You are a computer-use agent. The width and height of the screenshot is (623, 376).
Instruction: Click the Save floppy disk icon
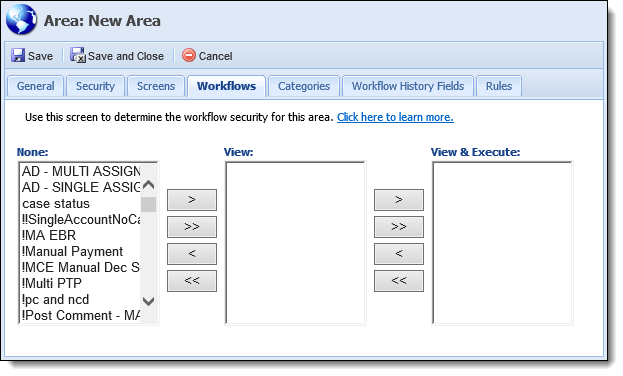click(x=18, y=55)
